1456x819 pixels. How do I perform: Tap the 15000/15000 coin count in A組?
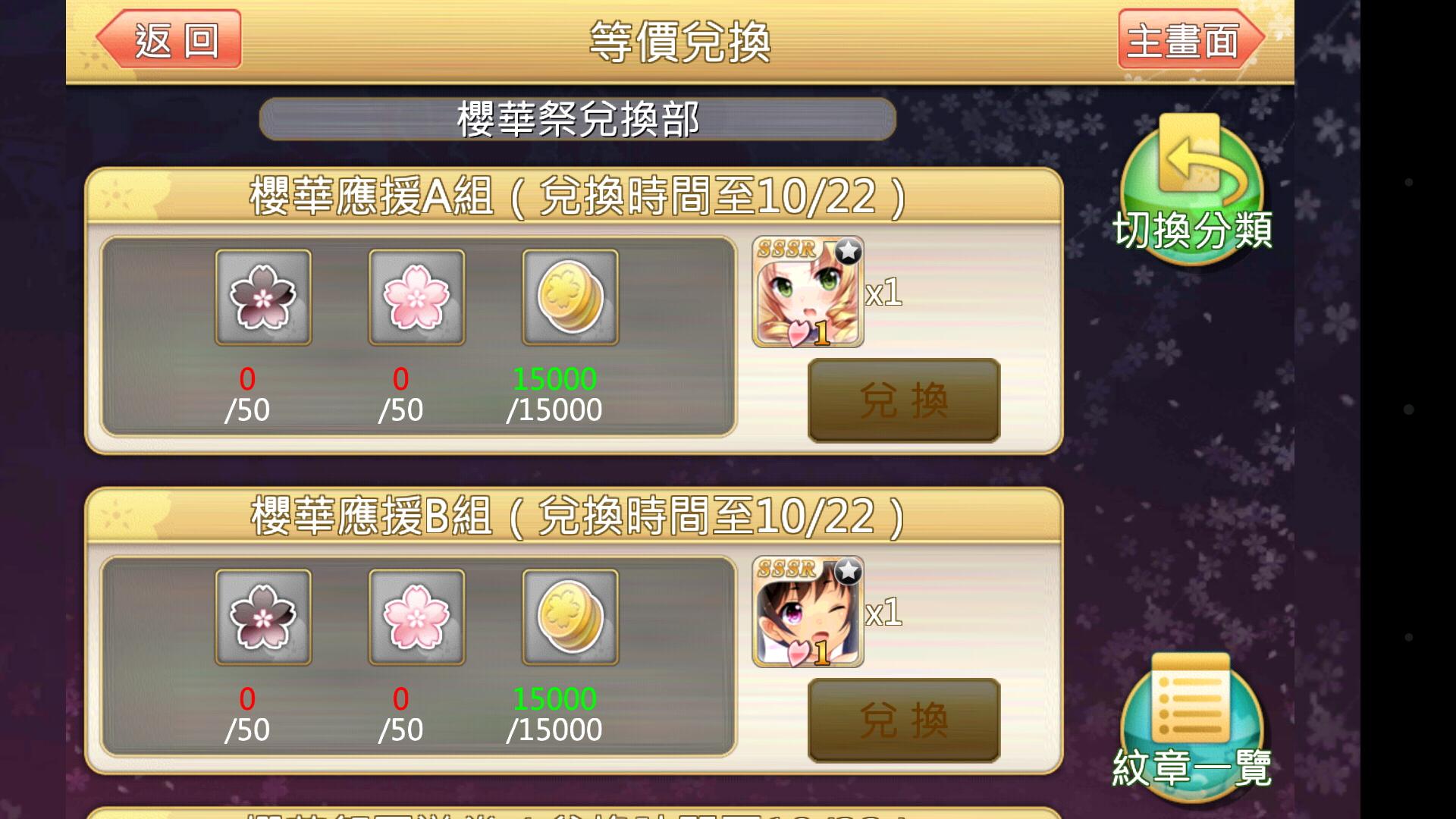[x=554, y=394]
